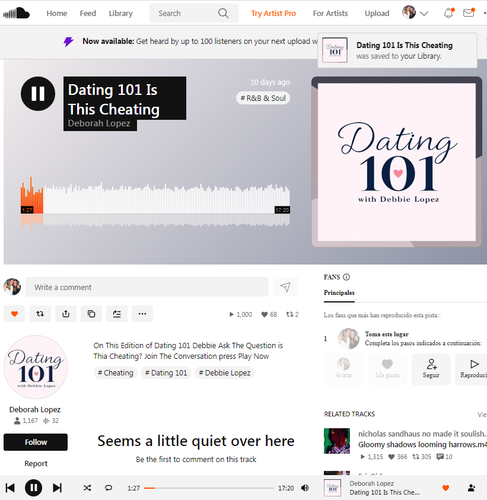The height and width of the screenshot is (500, 487).
Task: Toggle shuffle in player bar
Action: 87,488
